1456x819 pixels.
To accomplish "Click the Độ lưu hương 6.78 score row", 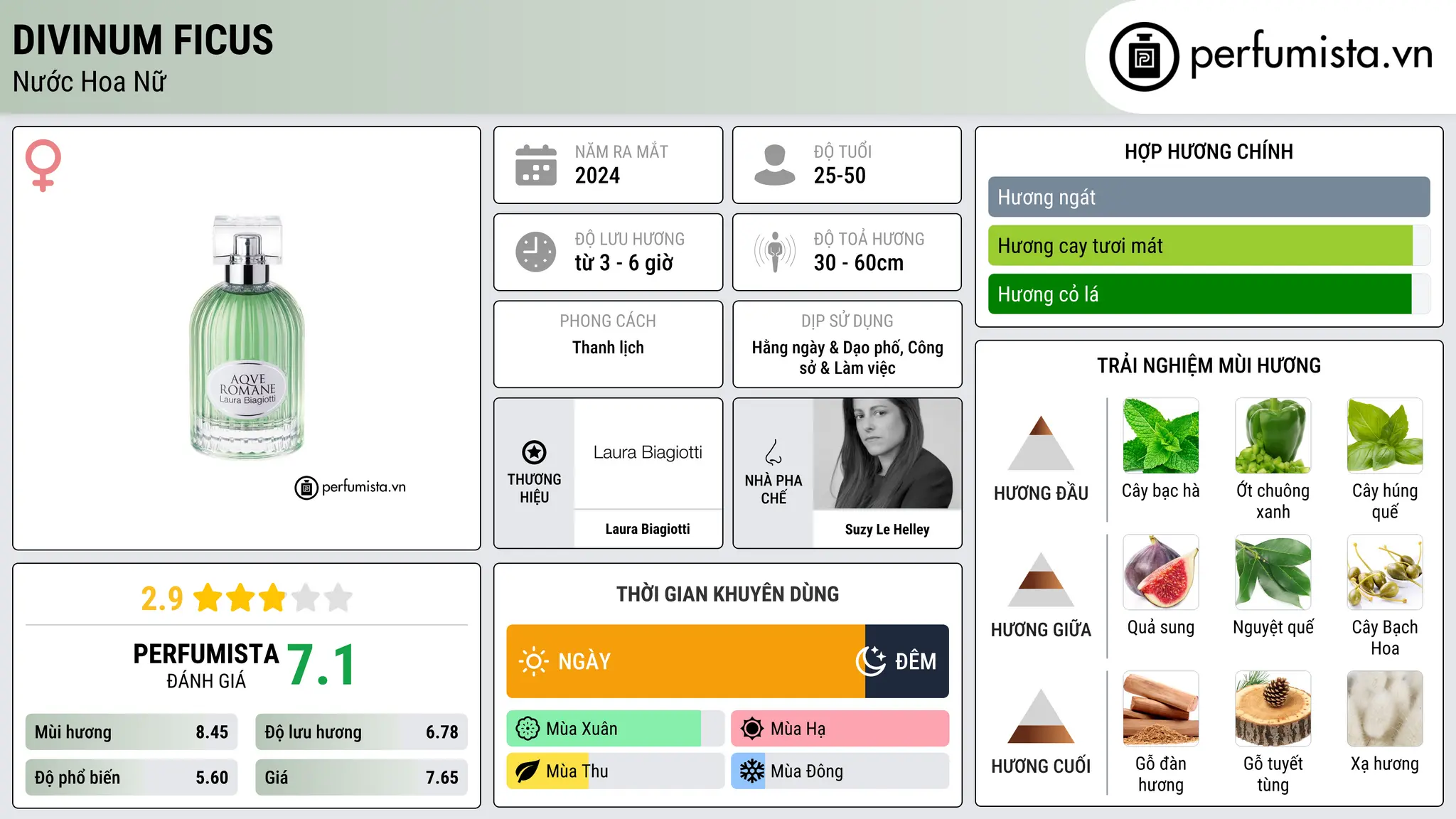I will [361, 732].
